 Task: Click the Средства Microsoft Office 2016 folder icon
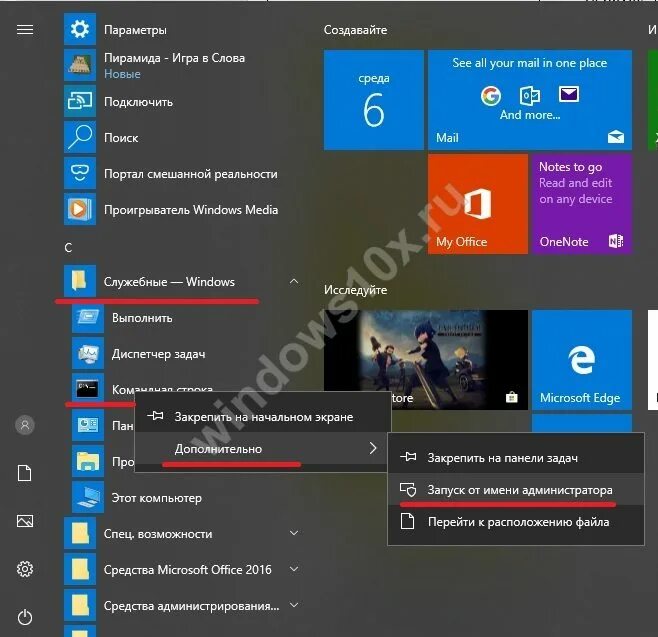(80, 569)
